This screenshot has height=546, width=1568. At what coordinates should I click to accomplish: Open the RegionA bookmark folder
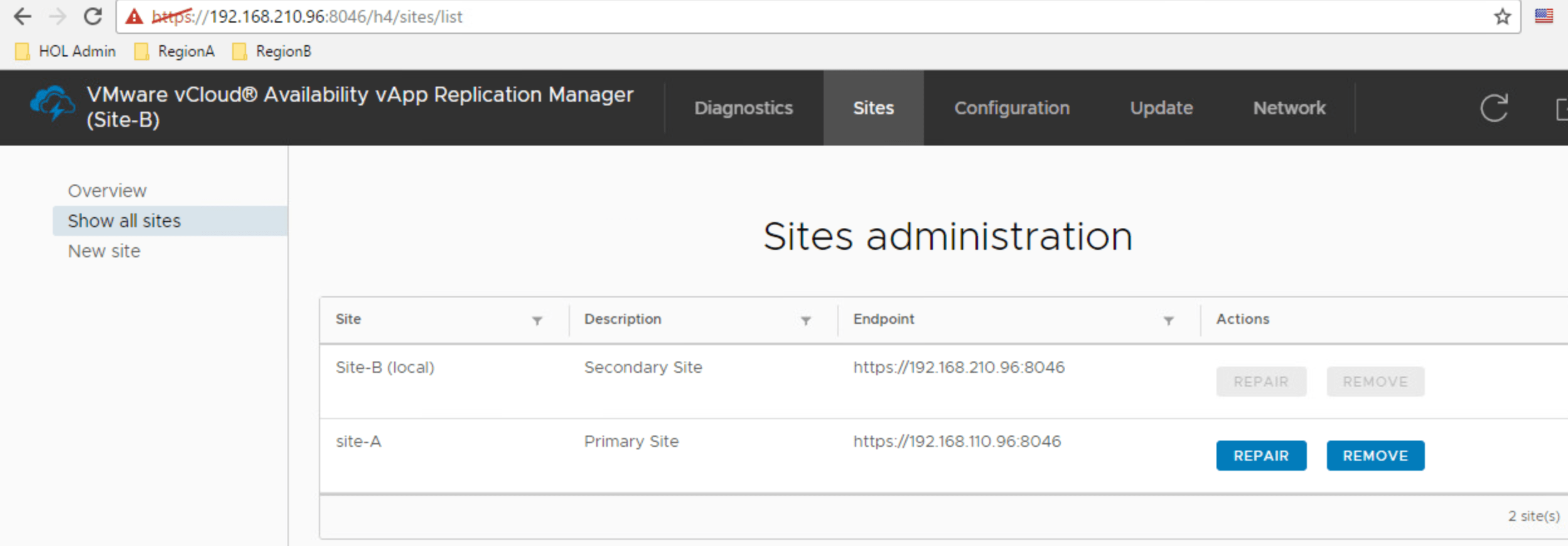click(x=175, y=51)
